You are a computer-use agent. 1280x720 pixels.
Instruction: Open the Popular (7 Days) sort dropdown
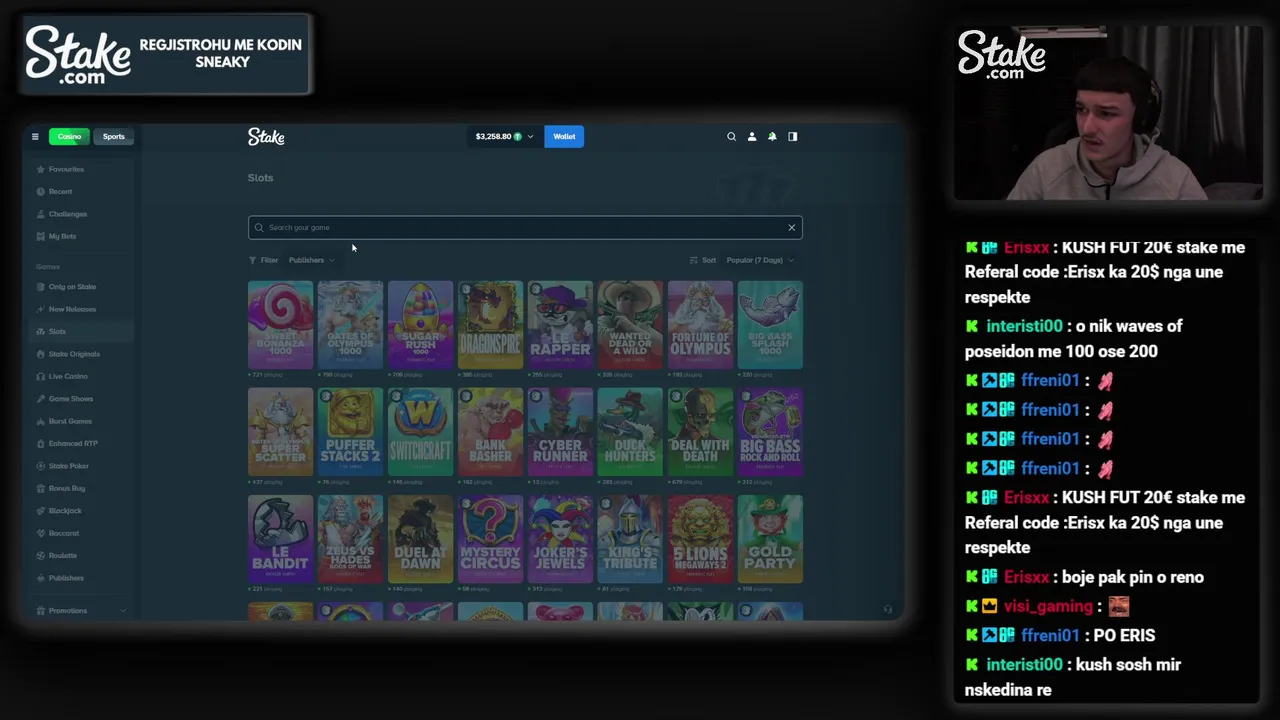tap(760, 260)
